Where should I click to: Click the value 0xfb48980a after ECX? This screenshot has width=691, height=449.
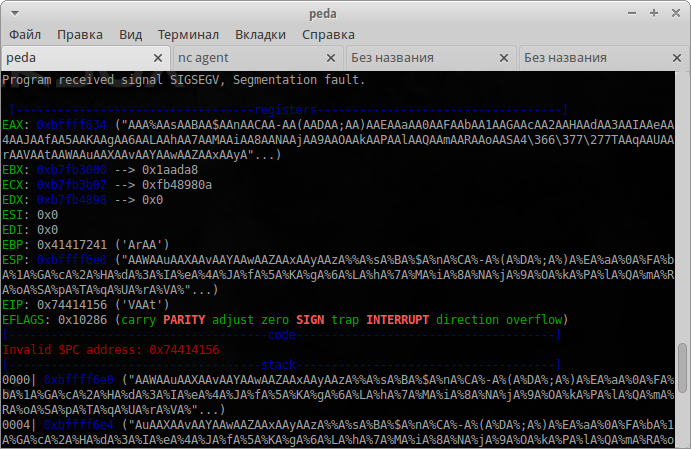pyautogui.click(x=177, y=185)
